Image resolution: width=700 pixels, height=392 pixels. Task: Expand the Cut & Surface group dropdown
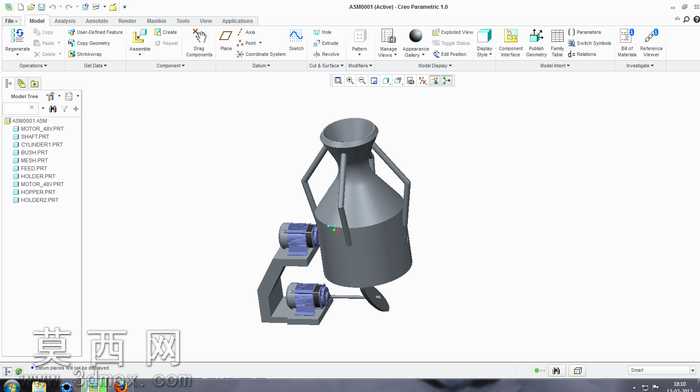[x=326, y=66]
